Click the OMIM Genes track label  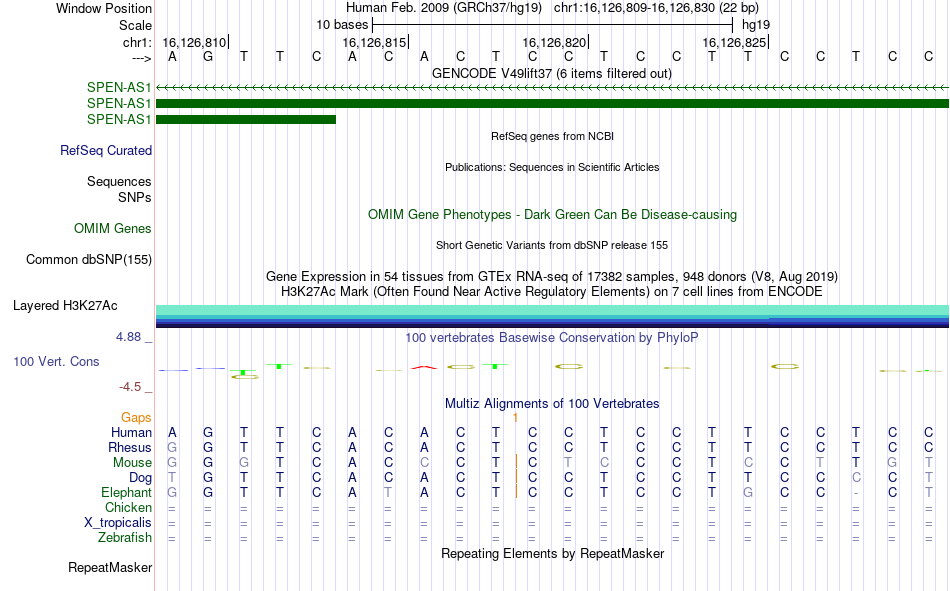point(113,229)
